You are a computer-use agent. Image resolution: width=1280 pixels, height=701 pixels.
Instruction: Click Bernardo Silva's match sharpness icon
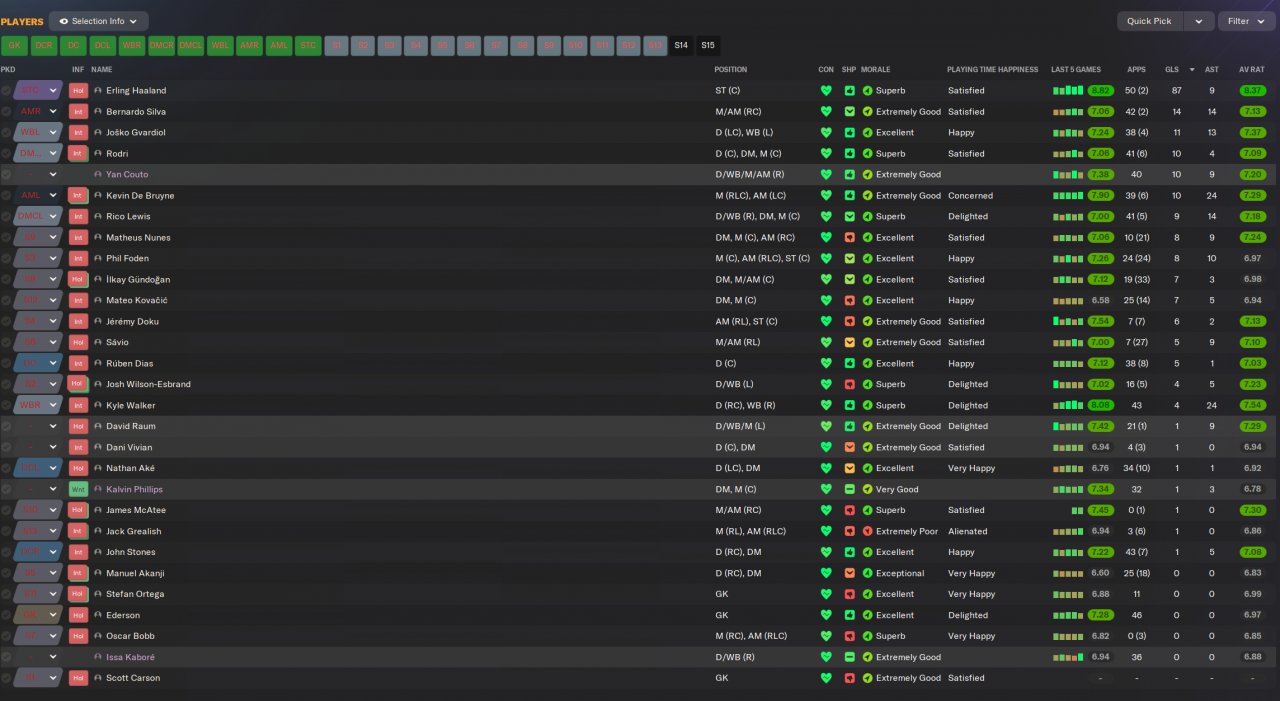pyautogui.click(x=850, y=112)
